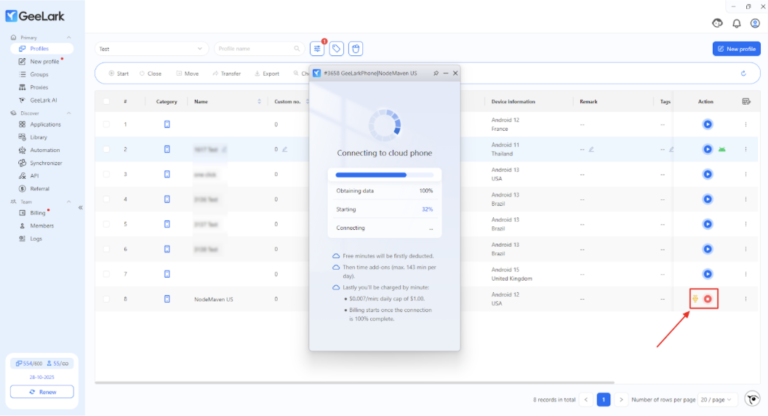Click the green Android icon in row 2

click(722, 149)
